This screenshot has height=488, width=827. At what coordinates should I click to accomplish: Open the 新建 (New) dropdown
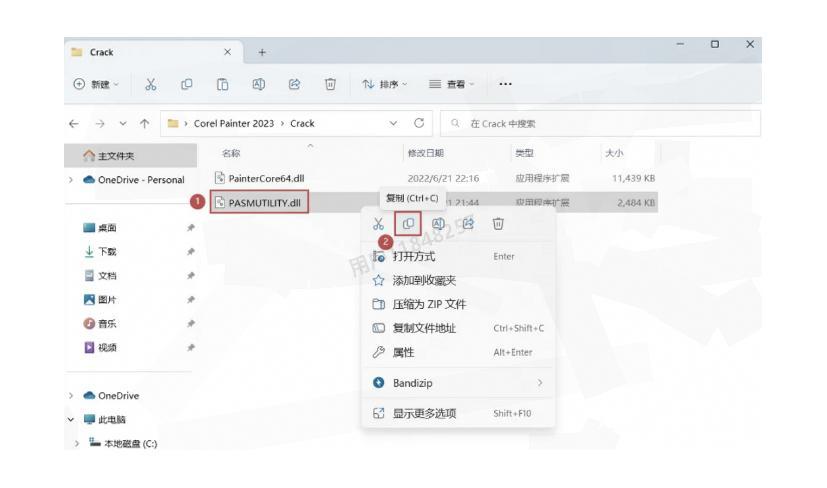tap(97, 84)
